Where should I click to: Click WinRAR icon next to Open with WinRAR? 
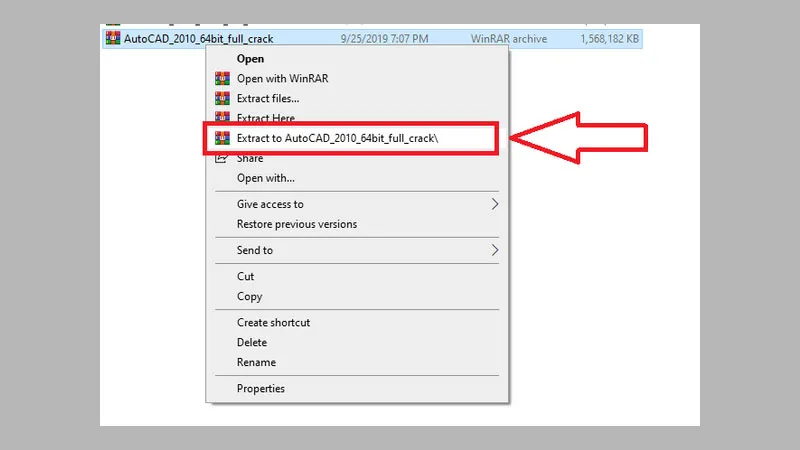coord(222,79)
